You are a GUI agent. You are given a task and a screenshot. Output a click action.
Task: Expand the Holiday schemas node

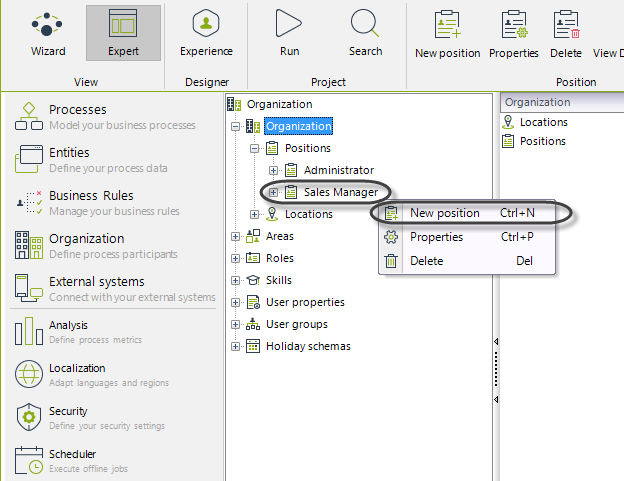click(x=235, y=347)
